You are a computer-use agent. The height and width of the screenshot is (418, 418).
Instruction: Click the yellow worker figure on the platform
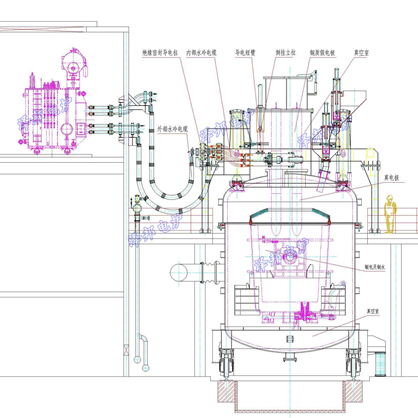click(x=389, y=214)
